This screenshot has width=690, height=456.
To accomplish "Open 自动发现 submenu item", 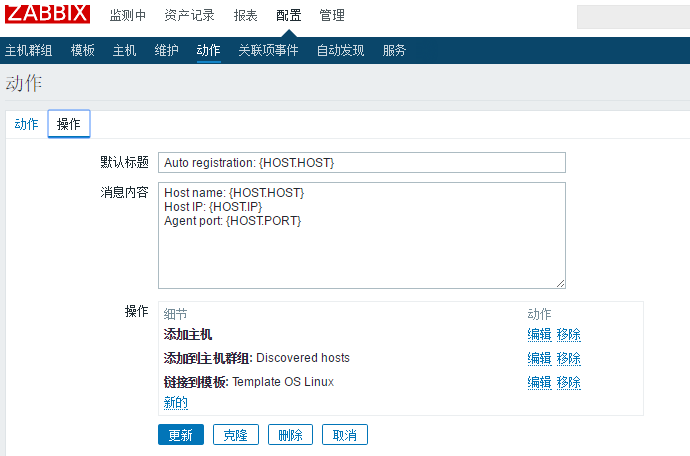I will (x=340, y=50).
